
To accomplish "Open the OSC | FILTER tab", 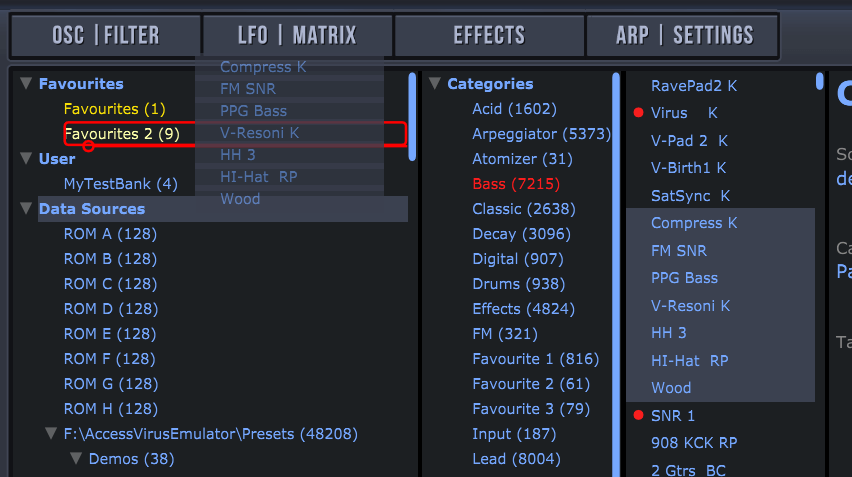I will click(105, 36).
